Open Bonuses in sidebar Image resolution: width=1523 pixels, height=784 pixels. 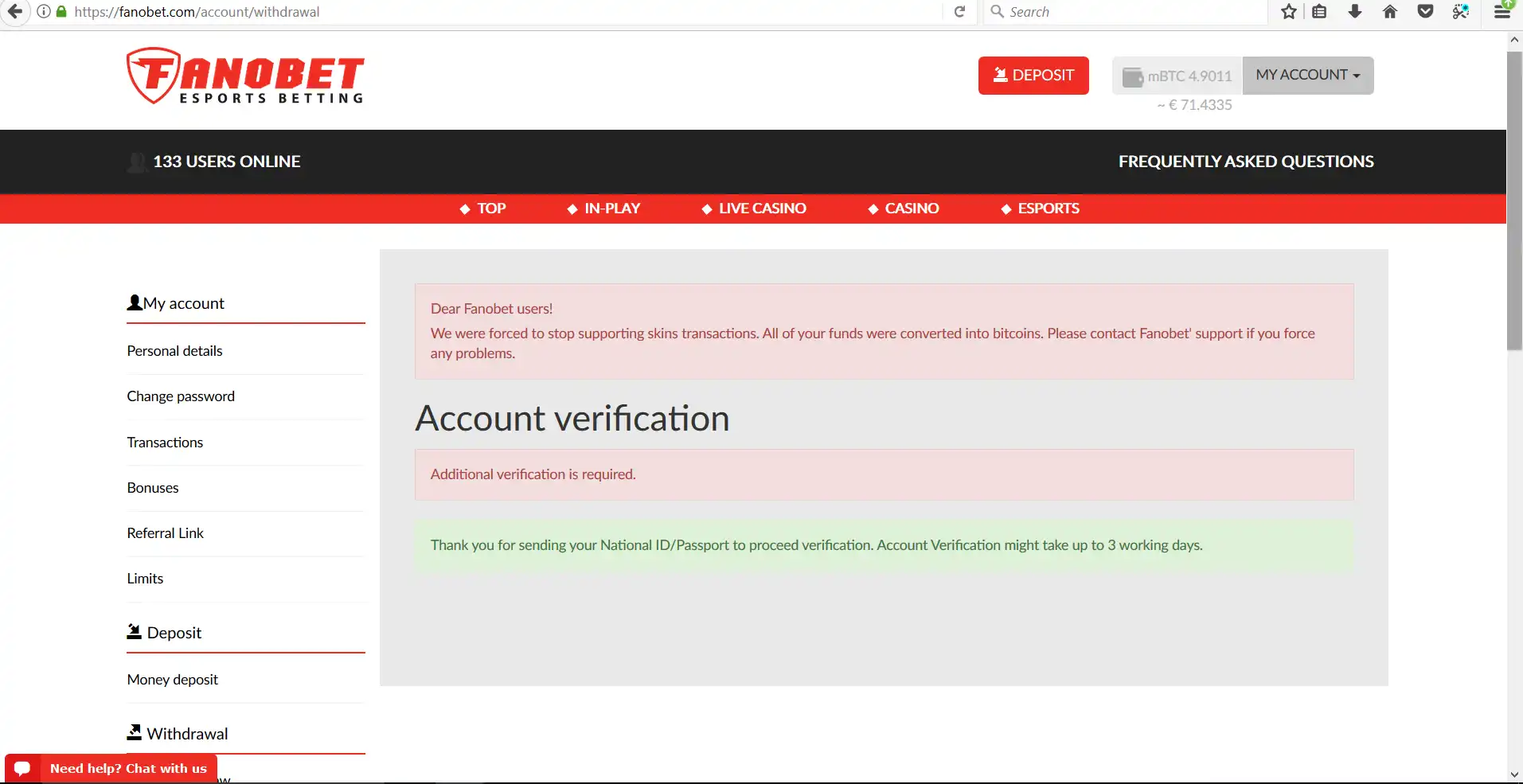[153, 488]
